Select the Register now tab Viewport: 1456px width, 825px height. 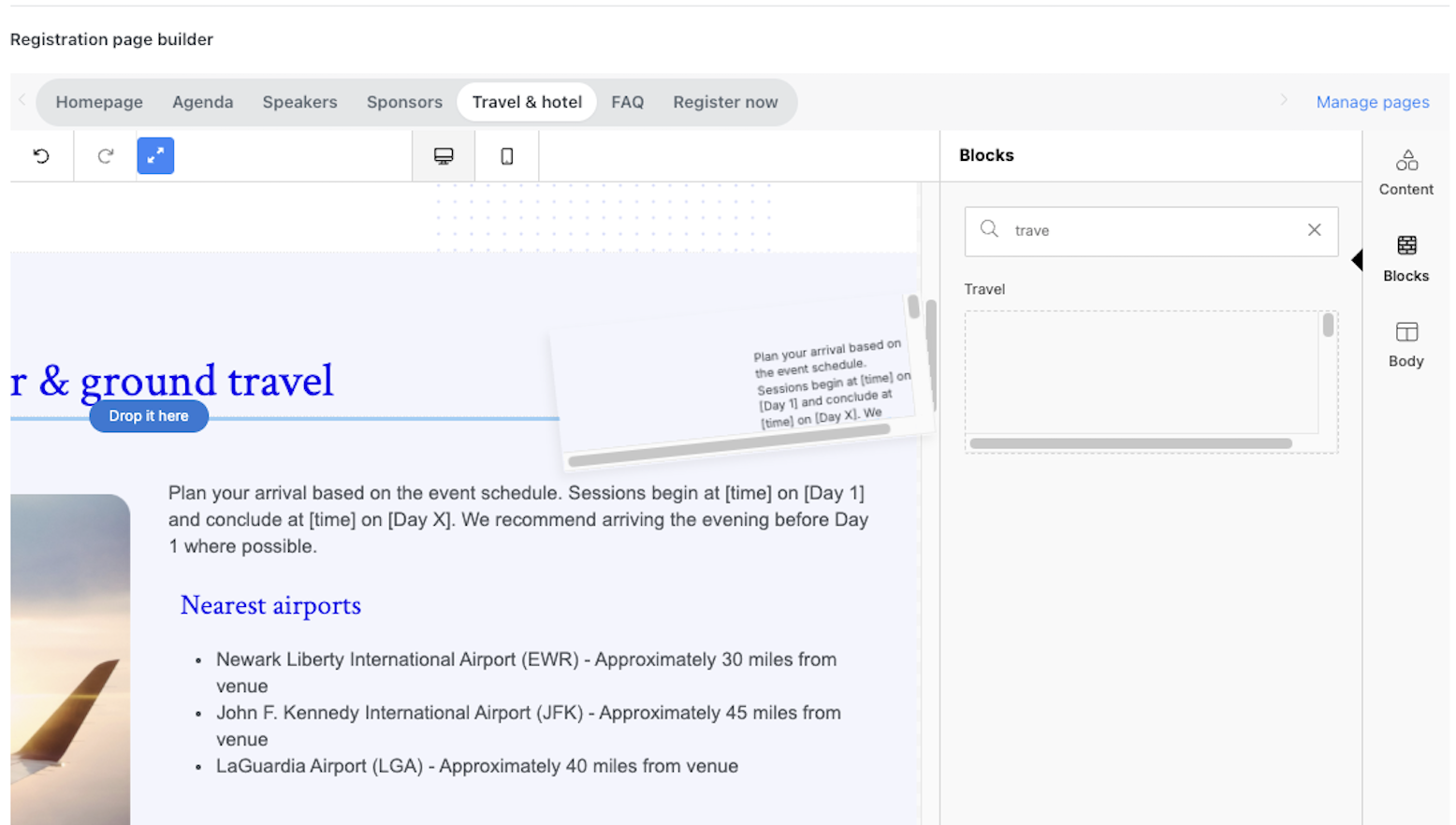[x=725, y=102]
